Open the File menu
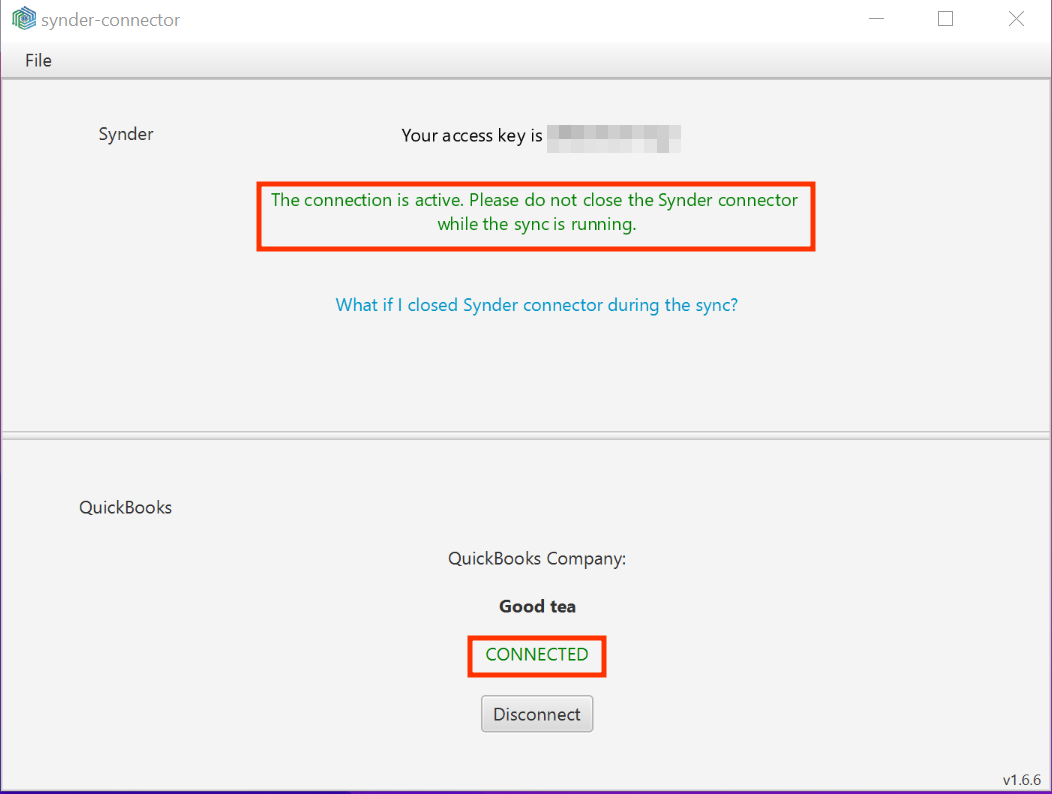1052x794 pixels. pos(38,60)
